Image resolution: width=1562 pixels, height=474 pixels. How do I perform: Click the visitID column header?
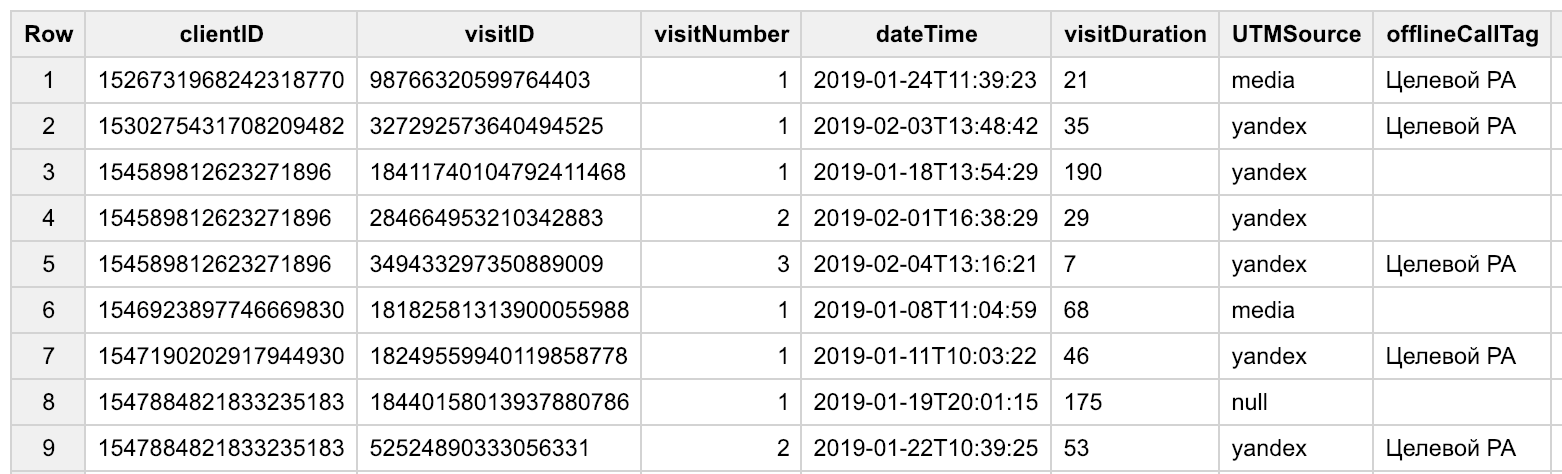pos(499,34)
